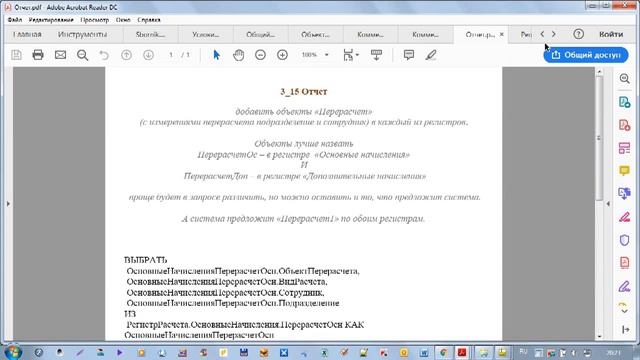Click the RU language indicator
This screenshot has width=640, height=360.
pos(523,352)
